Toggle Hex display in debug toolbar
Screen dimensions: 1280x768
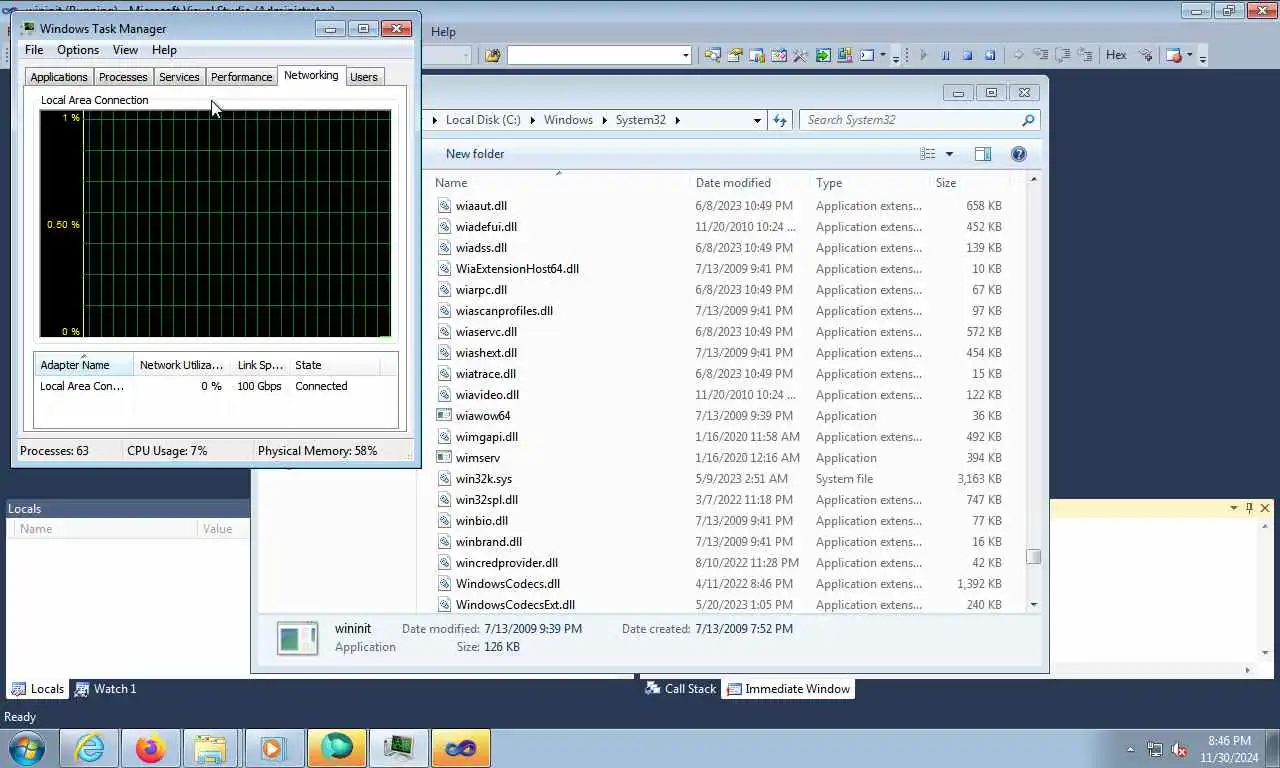pos(1116,55)
